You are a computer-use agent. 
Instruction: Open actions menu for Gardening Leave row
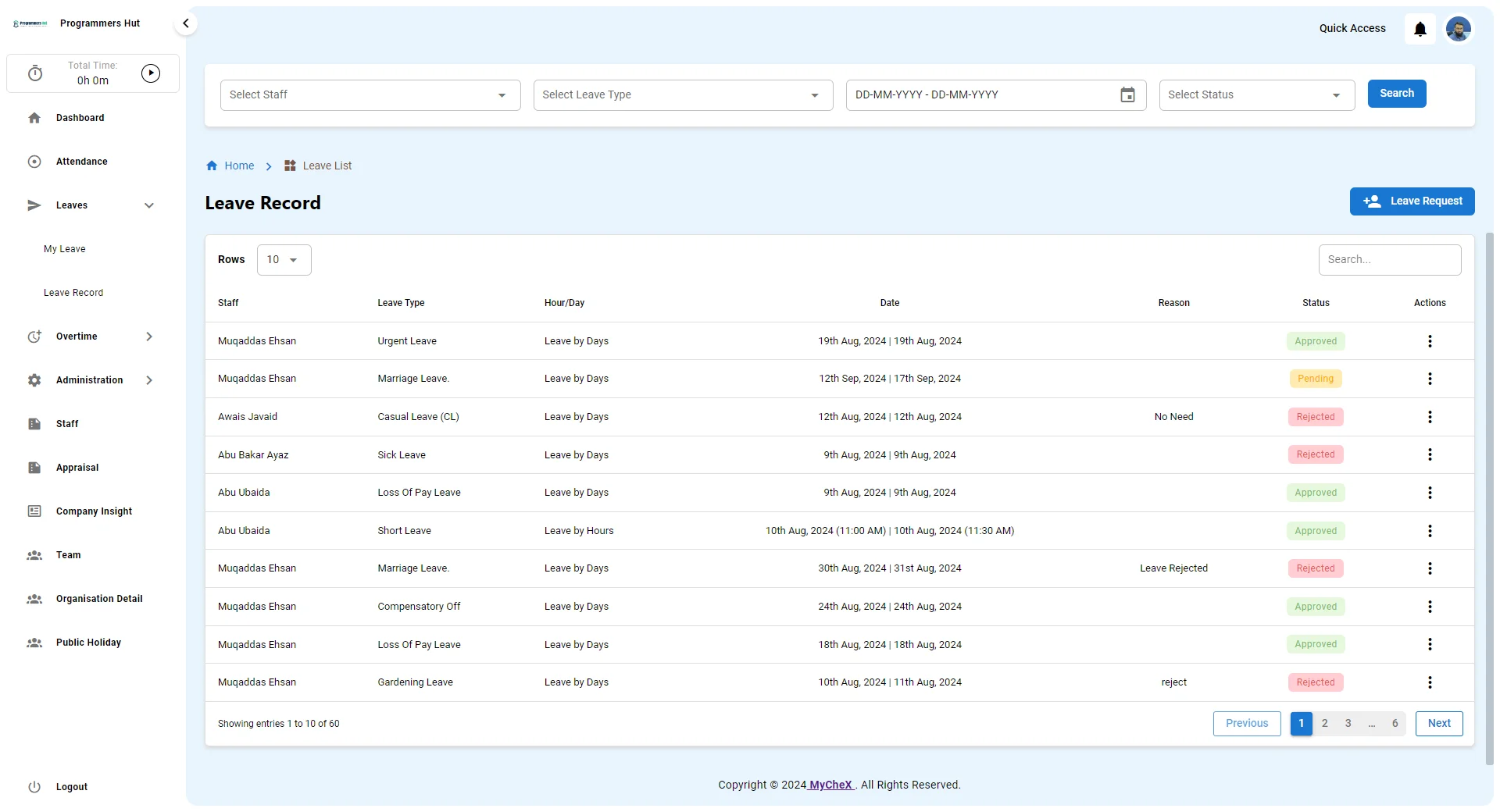click(x=1430, y=682)
